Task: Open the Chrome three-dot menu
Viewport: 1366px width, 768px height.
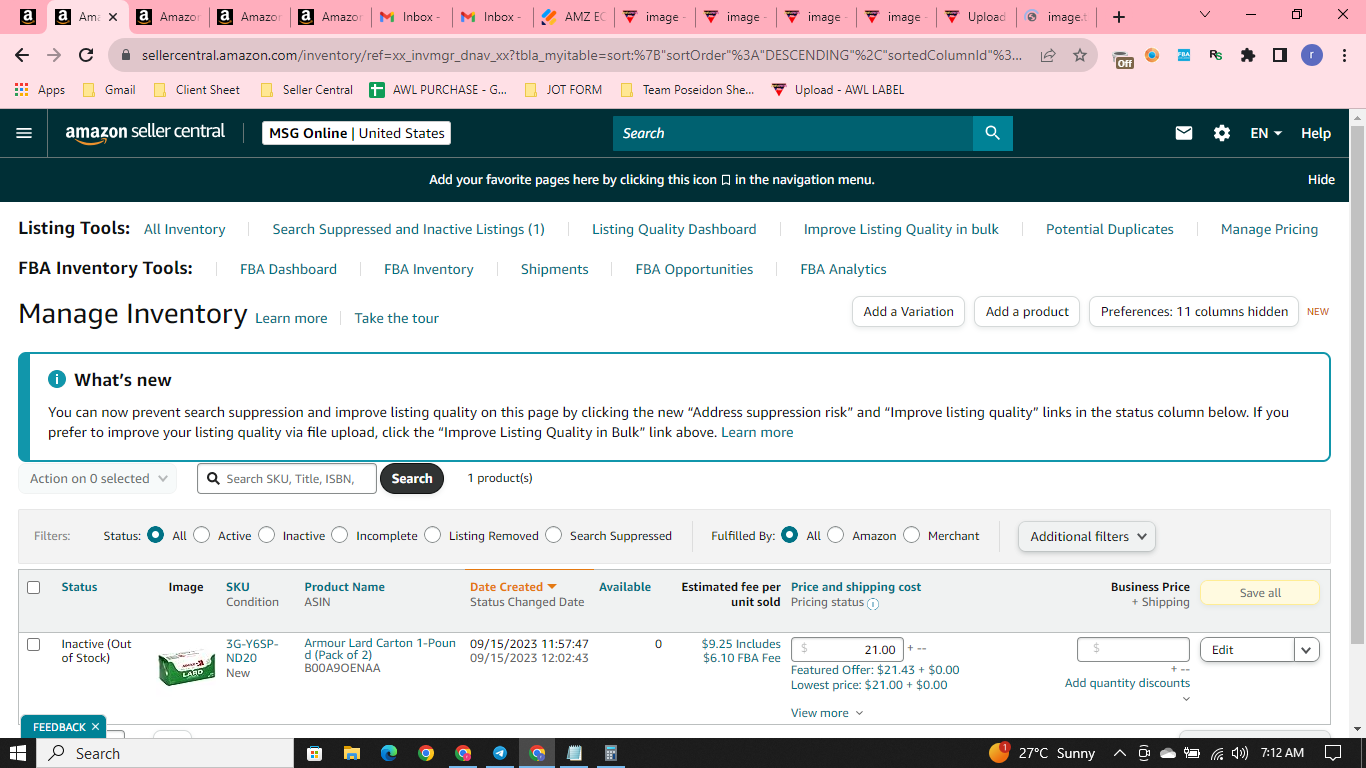Action: (x=1343, y=55)
